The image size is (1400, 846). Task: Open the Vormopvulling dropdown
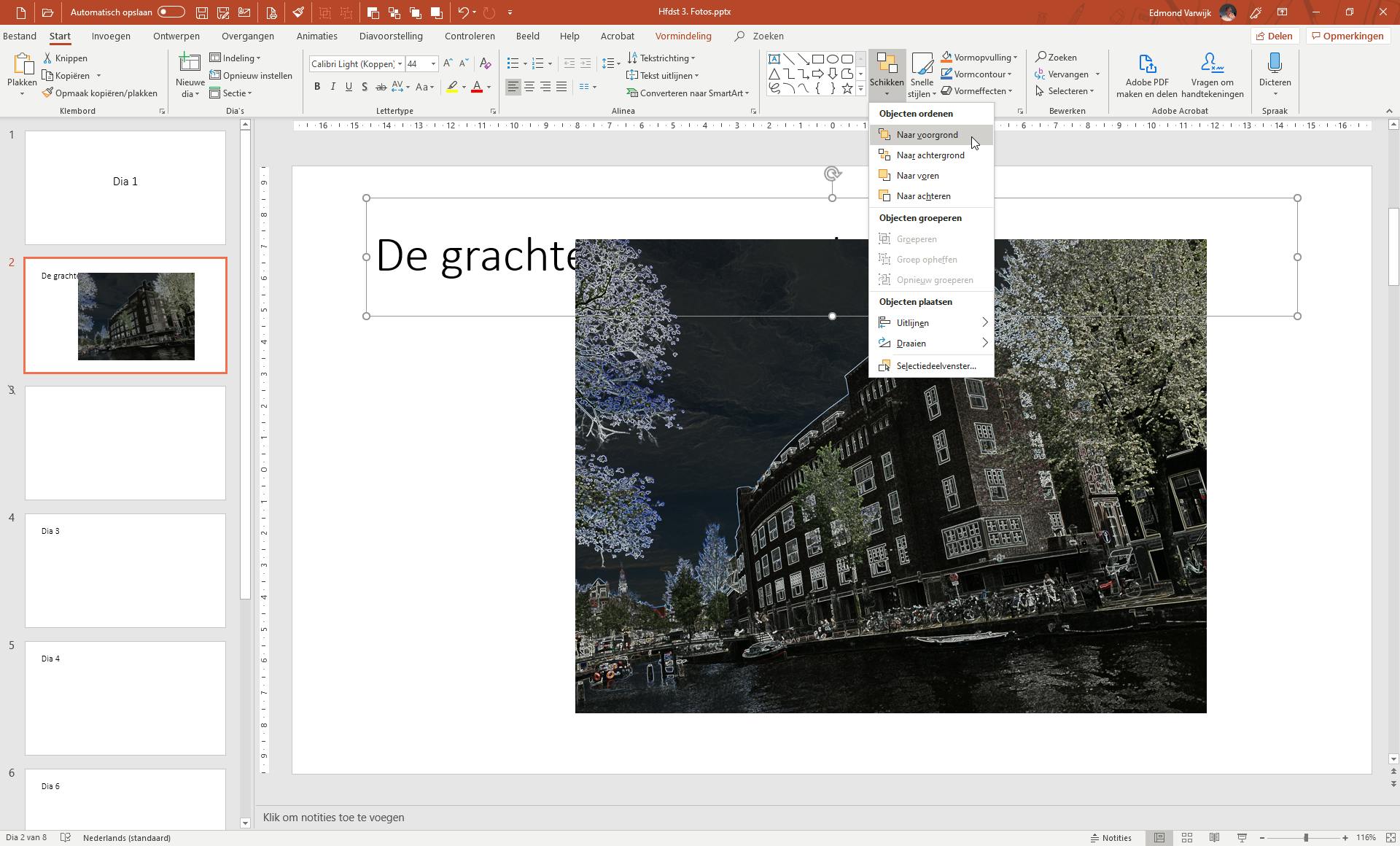pyautogui.click(x=1015, y=58)
